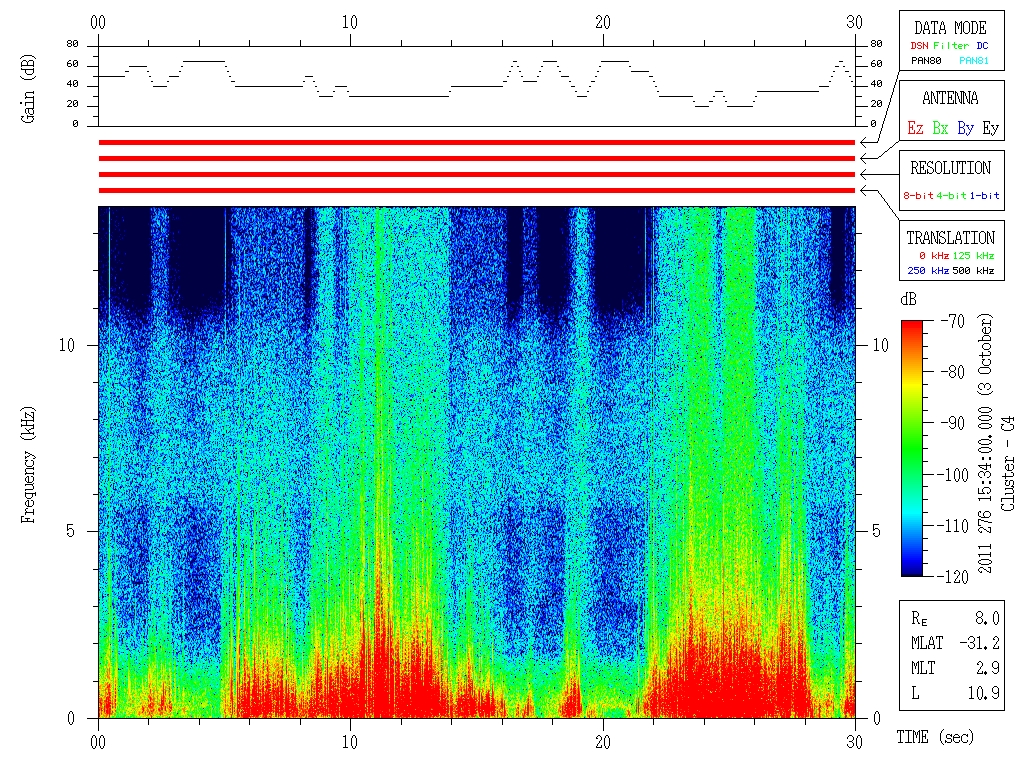Click the DATA MODE legend title

pyautogui.click(x=950, y=28)
